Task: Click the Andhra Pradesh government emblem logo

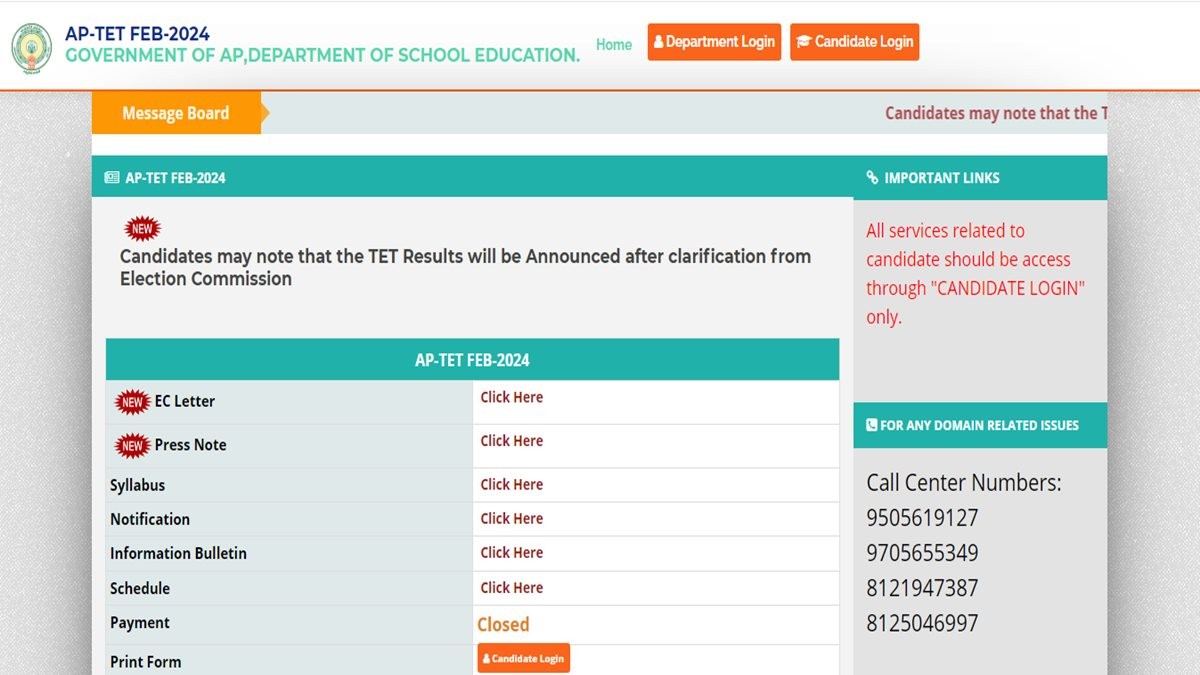Action: [x=32, y=45]
